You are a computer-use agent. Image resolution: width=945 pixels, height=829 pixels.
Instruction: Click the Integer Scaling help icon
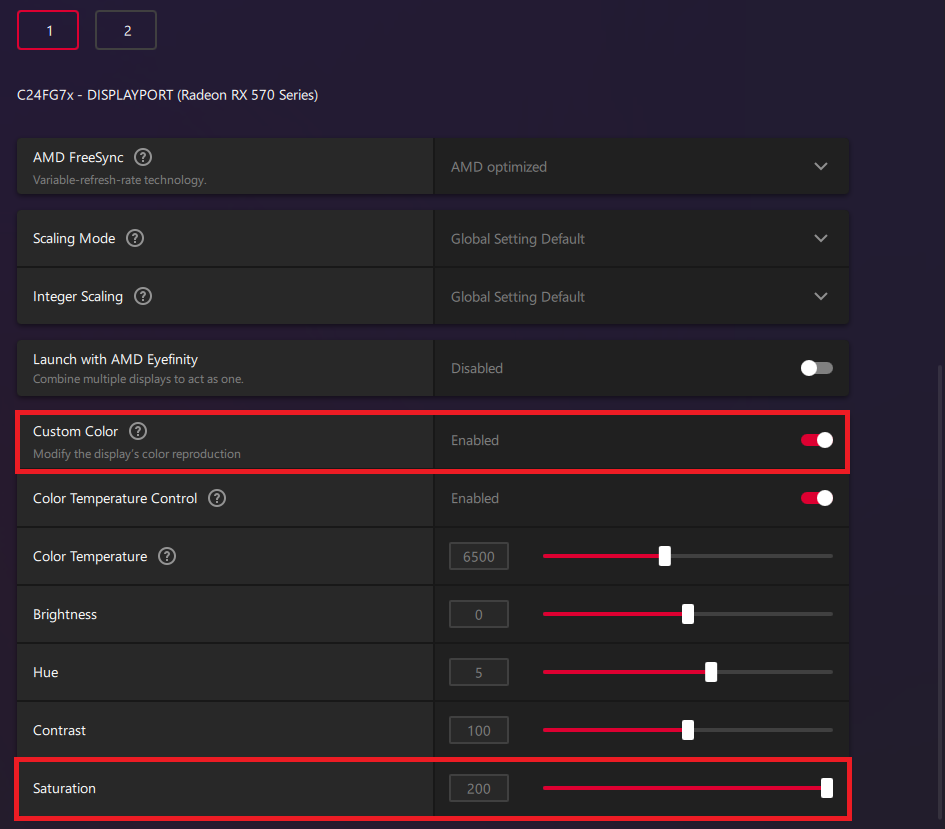click(x=143, y=297)
